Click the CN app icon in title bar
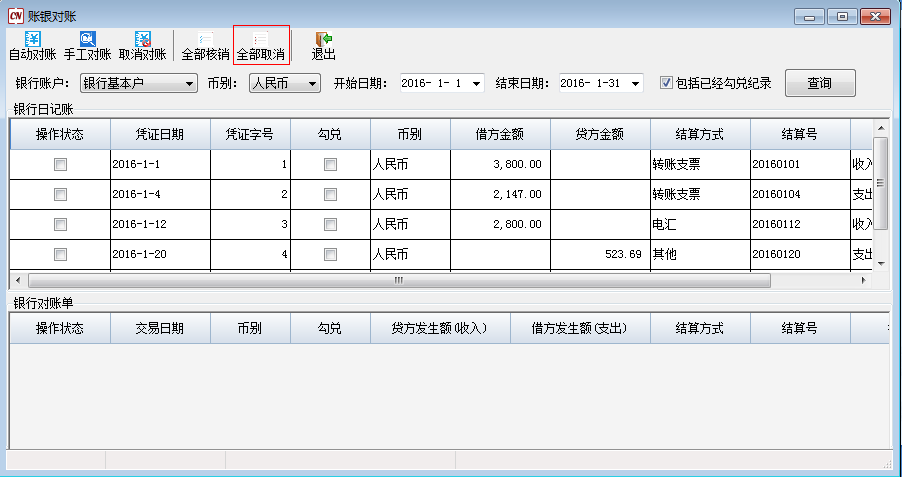The width and height of the screenshot is (902, 477). [14, 15]
